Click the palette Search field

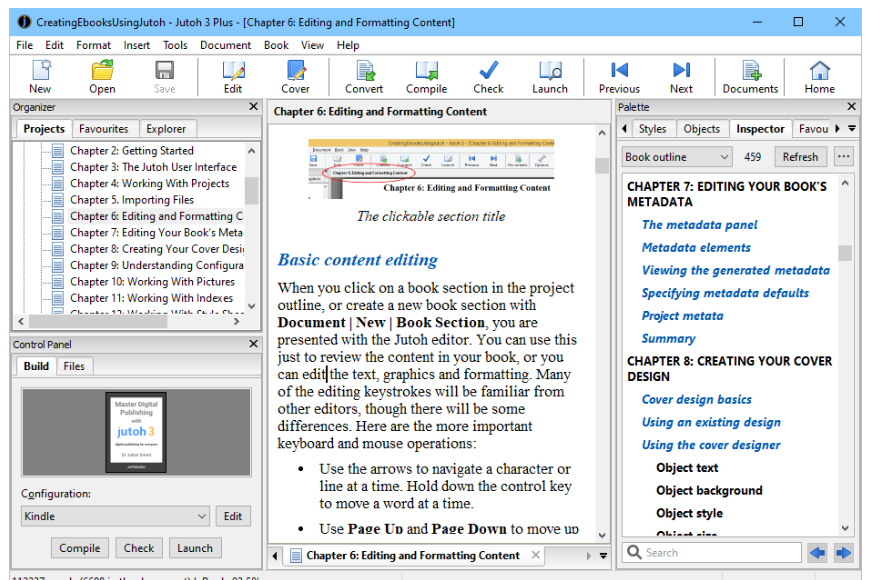pyautogui.click(x=711, y=551)
